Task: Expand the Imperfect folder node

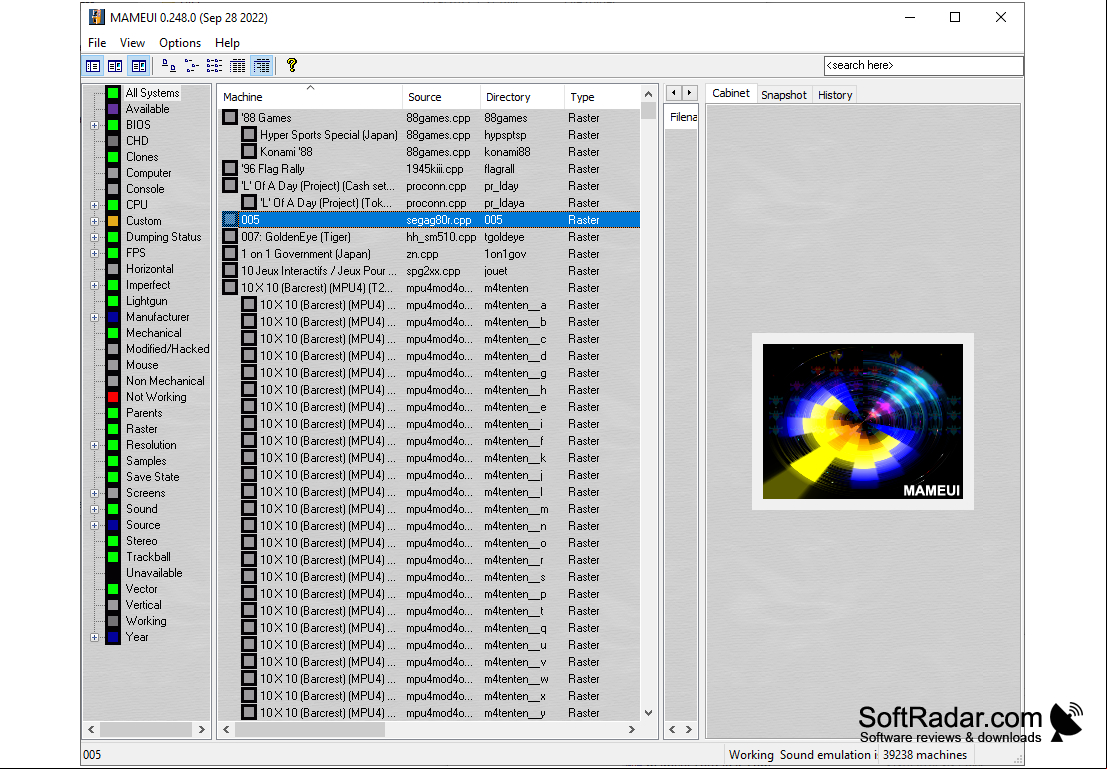Action: 94,285
